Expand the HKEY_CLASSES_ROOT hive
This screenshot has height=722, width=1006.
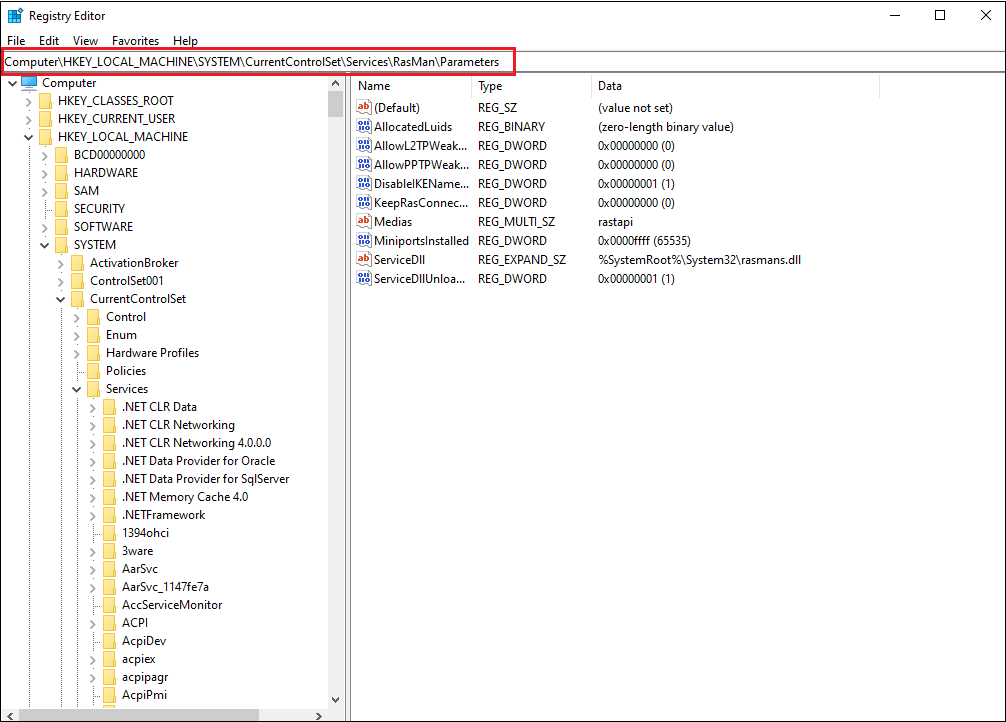[28, 101]
